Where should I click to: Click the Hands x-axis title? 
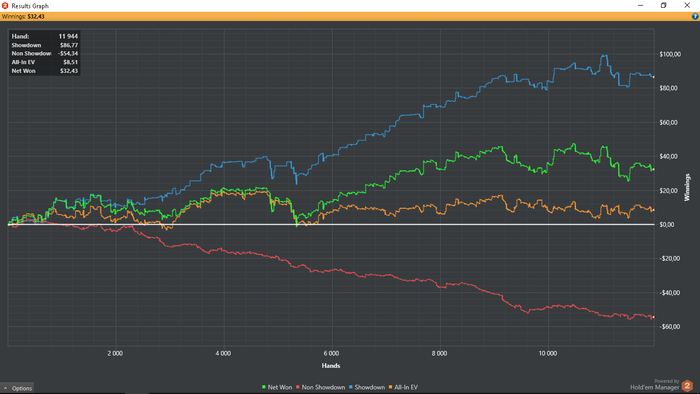[331, 365]
